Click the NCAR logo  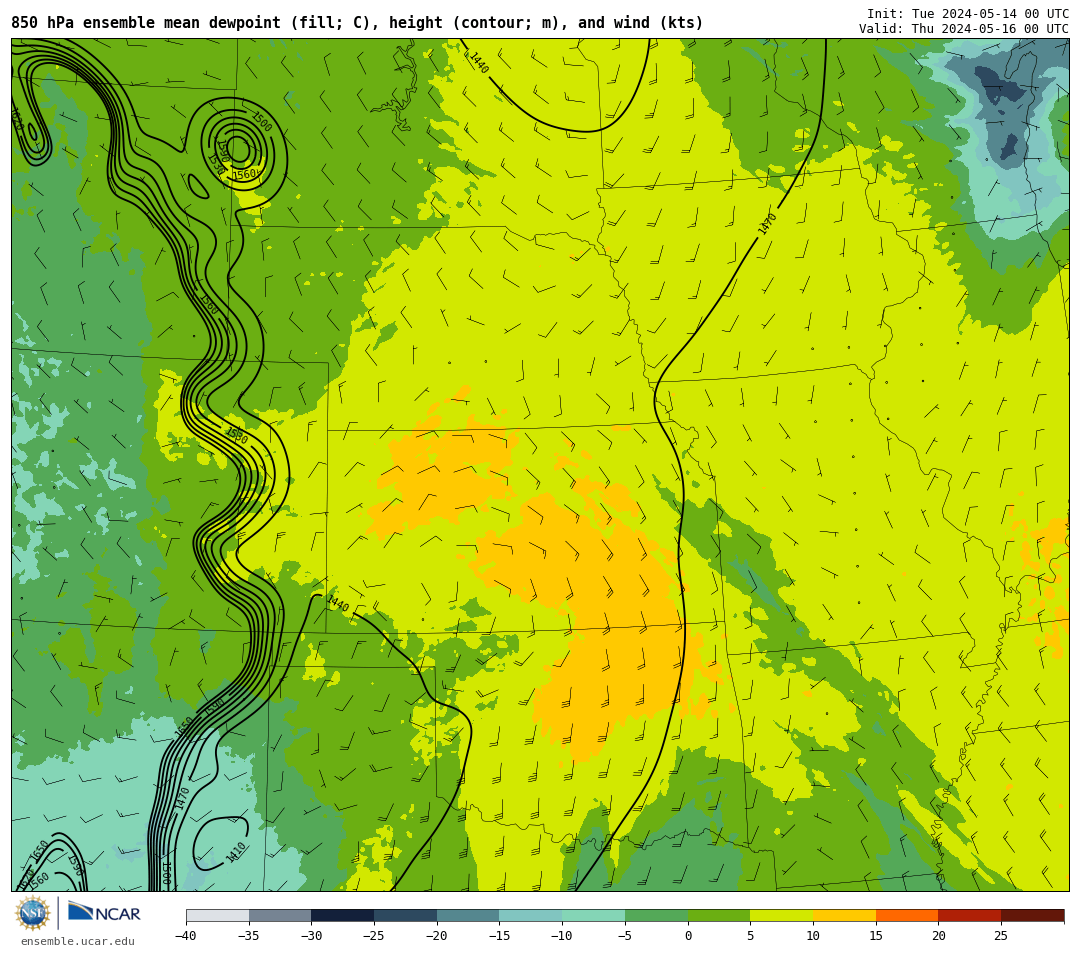pyautogui.click(x=104, y=913)
